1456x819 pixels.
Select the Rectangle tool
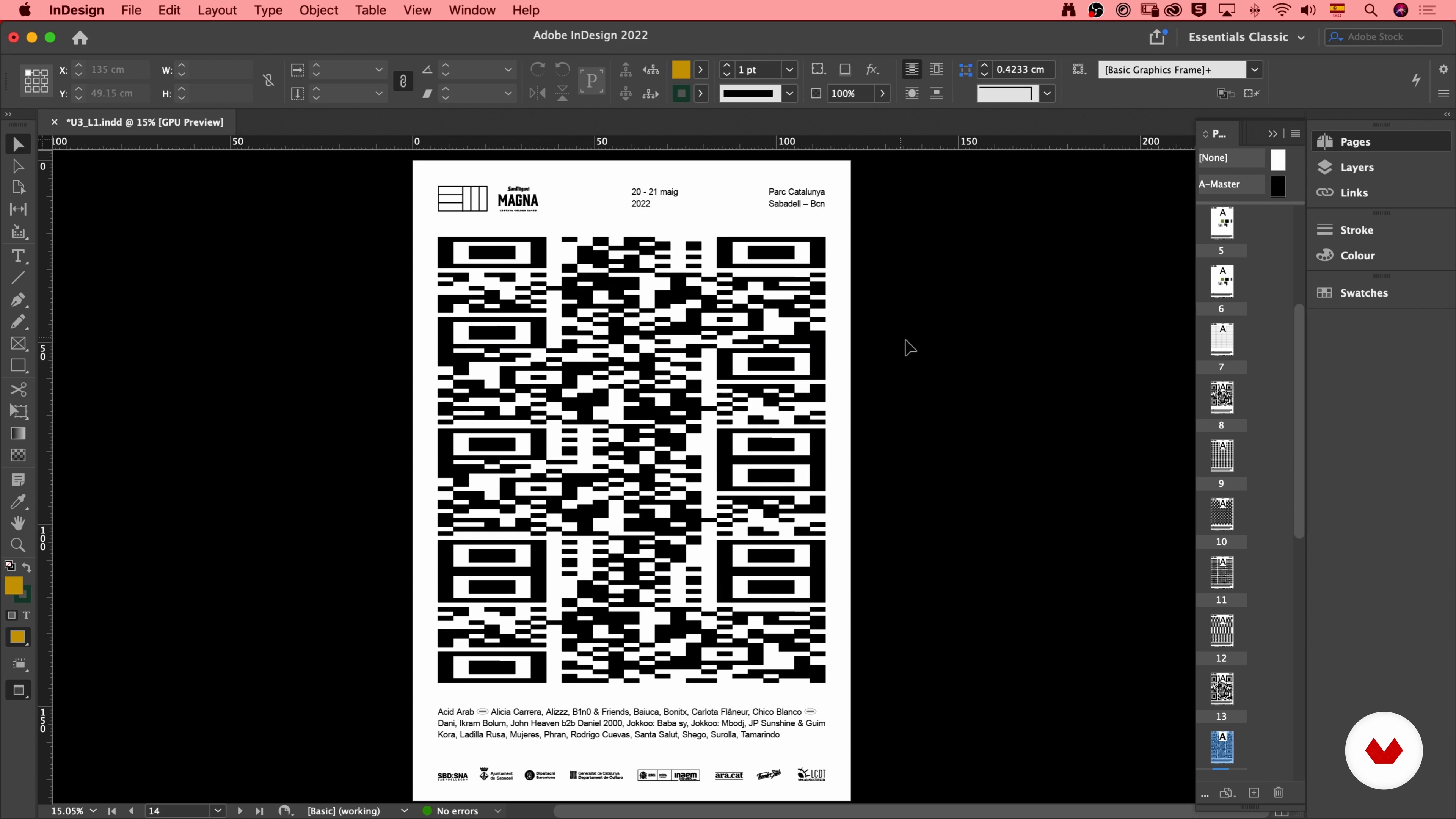(18, 366)
